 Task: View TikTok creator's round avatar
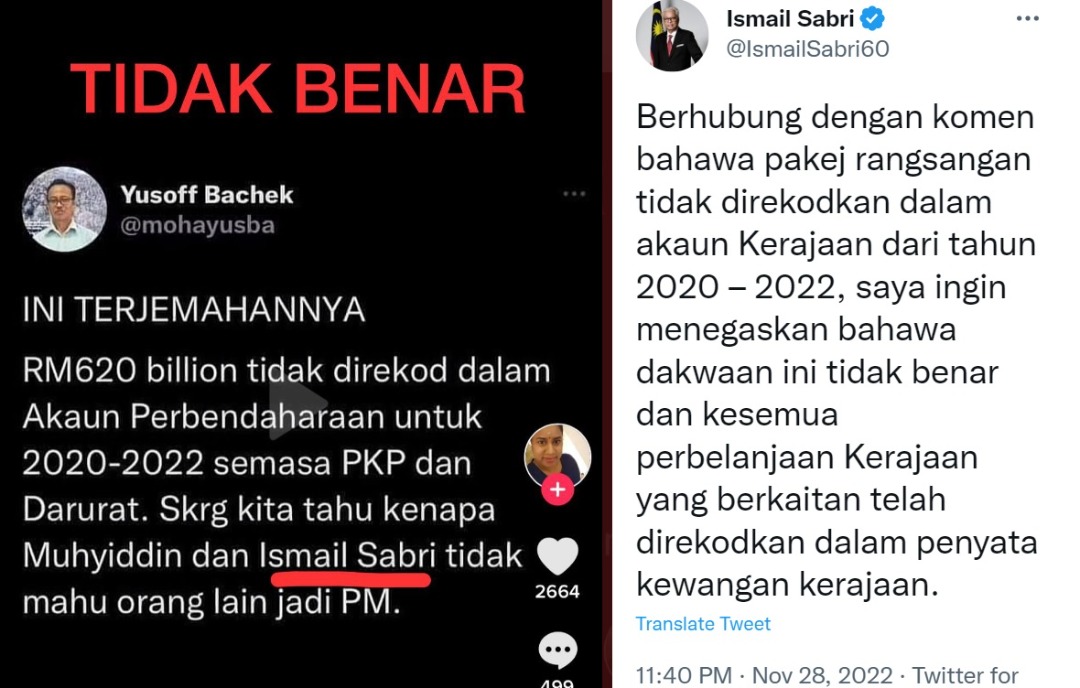(557, 456)
